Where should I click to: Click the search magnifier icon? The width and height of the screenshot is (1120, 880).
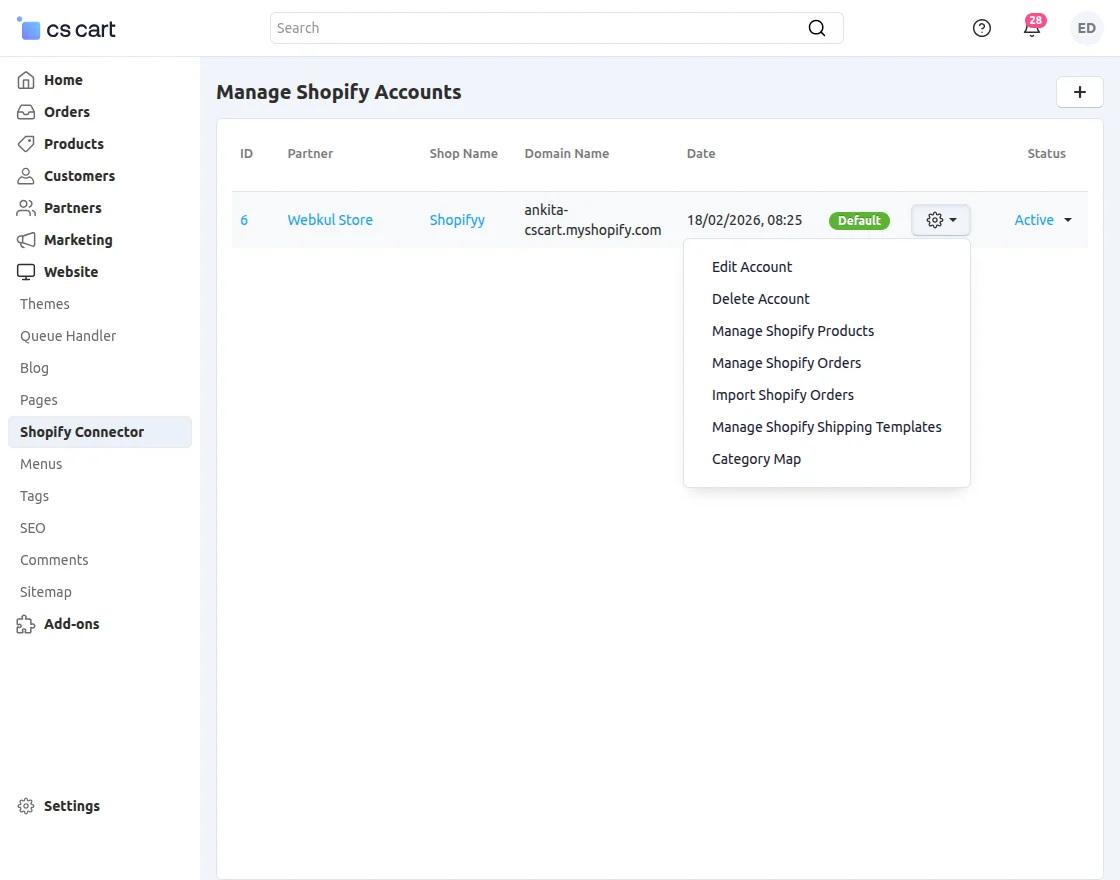817,28
